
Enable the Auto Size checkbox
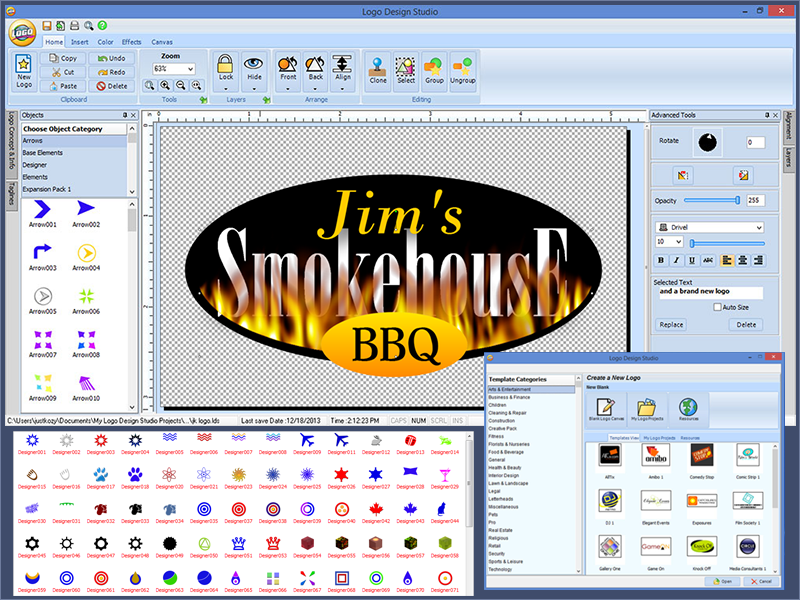pyautogui.click(x=717, y=306)
